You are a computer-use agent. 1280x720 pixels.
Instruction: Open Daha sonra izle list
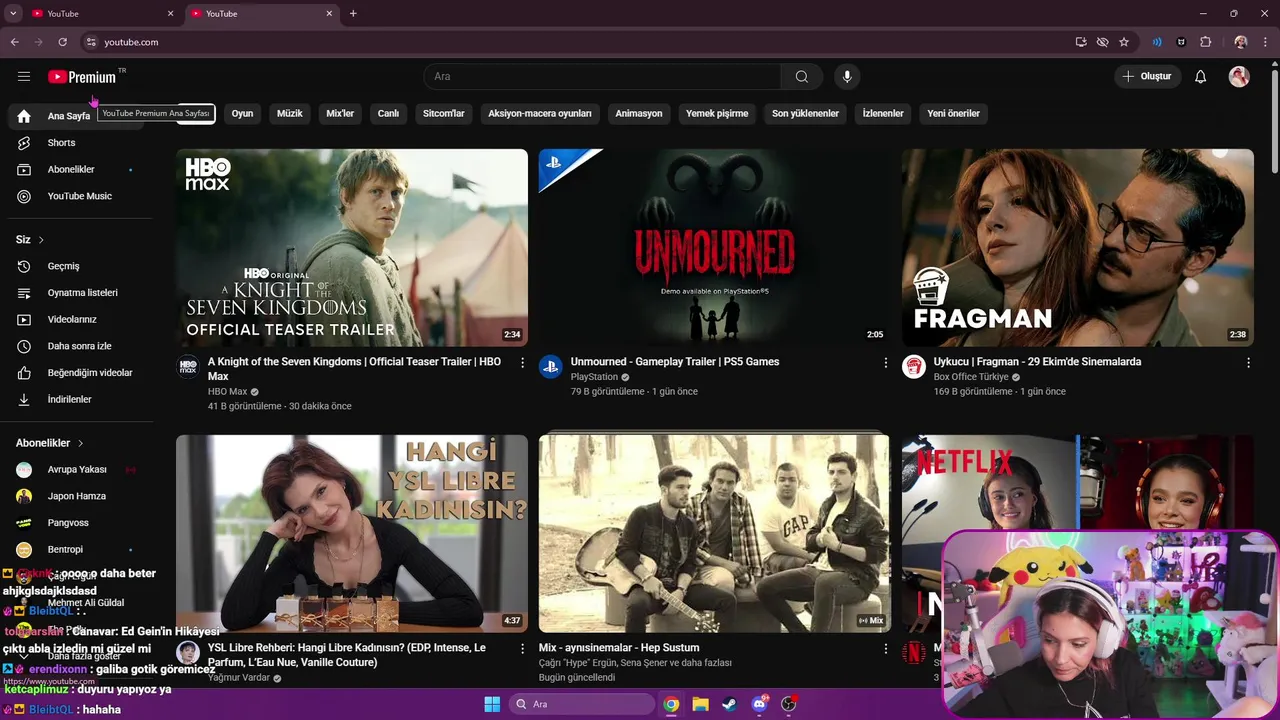(x=76, y=346)
